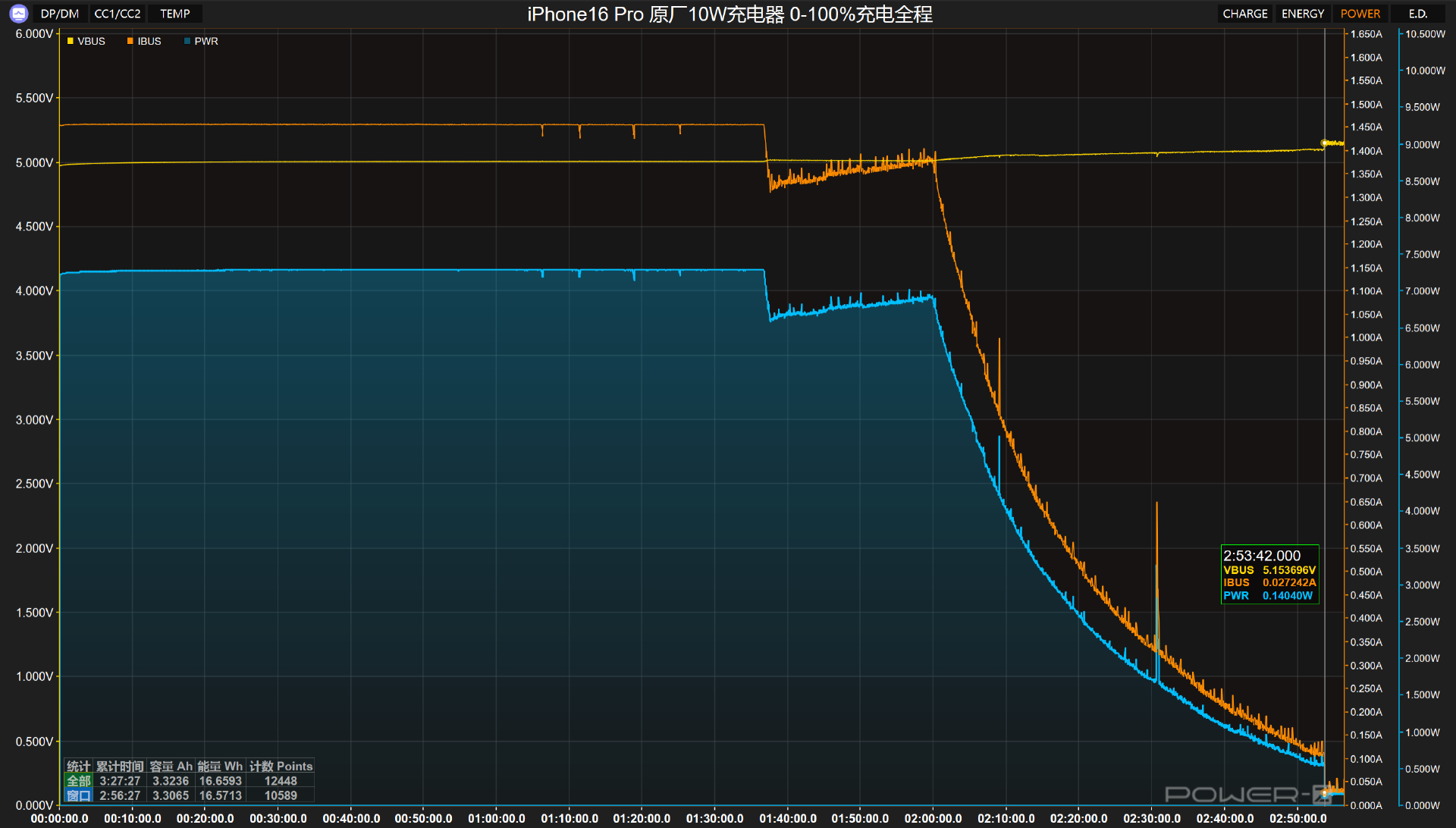This screenshot has height=828, width=1456.
Task: Click the 02:00:00.0 time axis label
Action: coord(933,819)
